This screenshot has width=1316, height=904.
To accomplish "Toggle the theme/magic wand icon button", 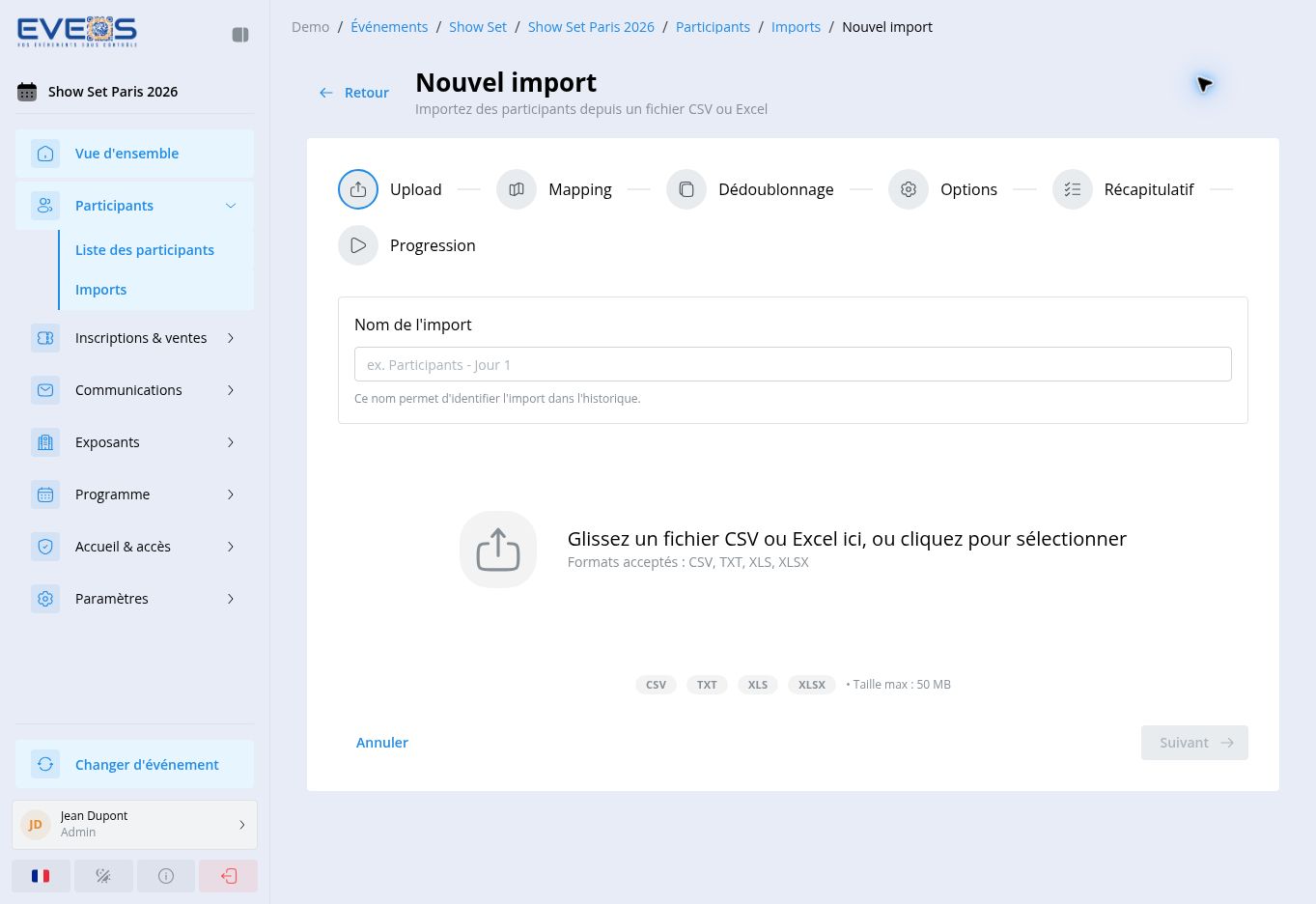I will (103, 876).
